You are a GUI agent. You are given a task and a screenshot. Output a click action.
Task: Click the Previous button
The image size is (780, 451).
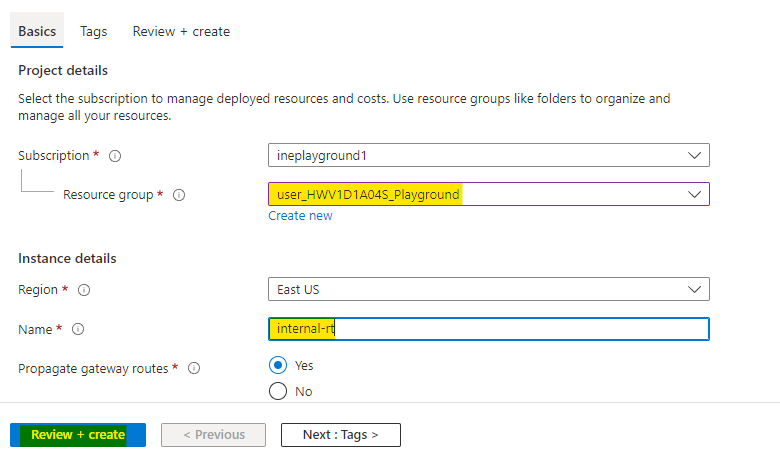coord(213,435)
